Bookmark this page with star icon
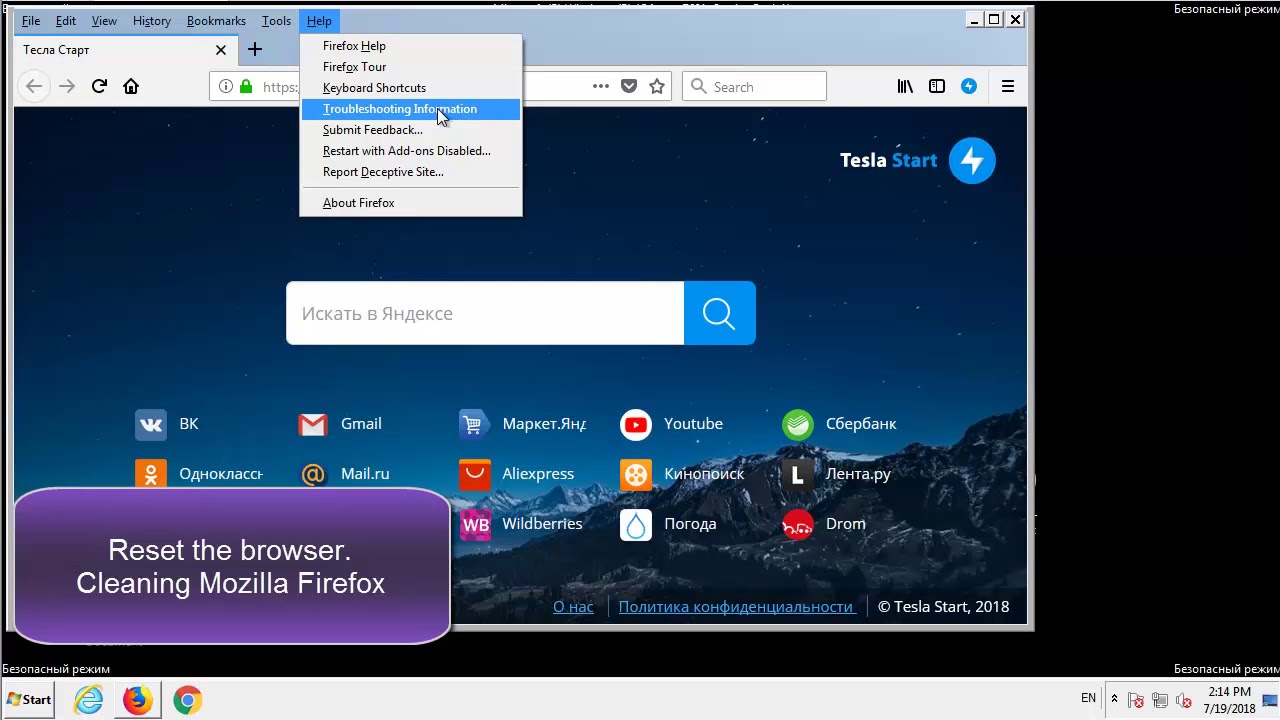The height and width of the screenshot is (720, 1280). tap(657, 86)
